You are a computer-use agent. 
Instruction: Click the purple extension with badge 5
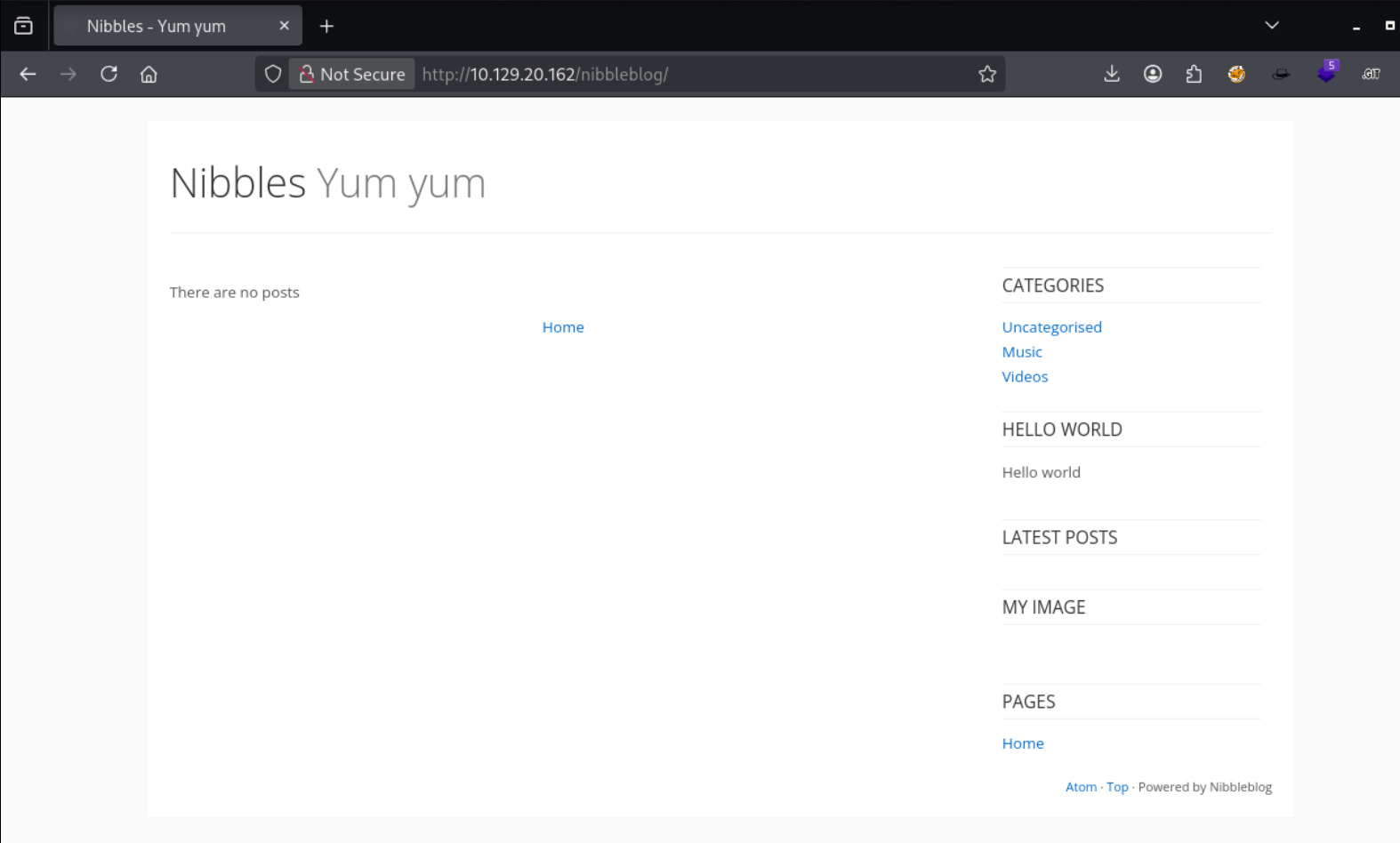coord(1325,75)
